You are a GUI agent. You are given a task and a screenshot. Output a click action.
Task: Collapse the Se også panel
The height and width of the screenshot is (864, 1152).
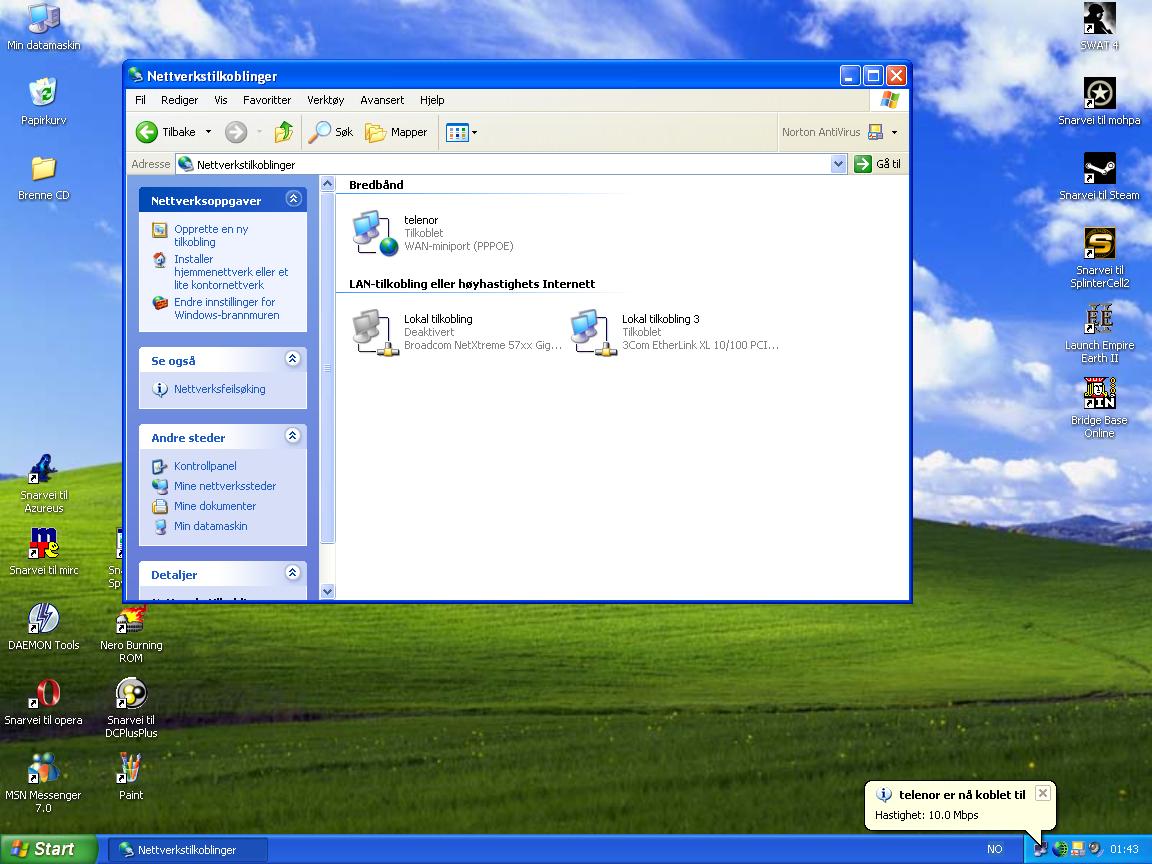click(x=293, y=359)
